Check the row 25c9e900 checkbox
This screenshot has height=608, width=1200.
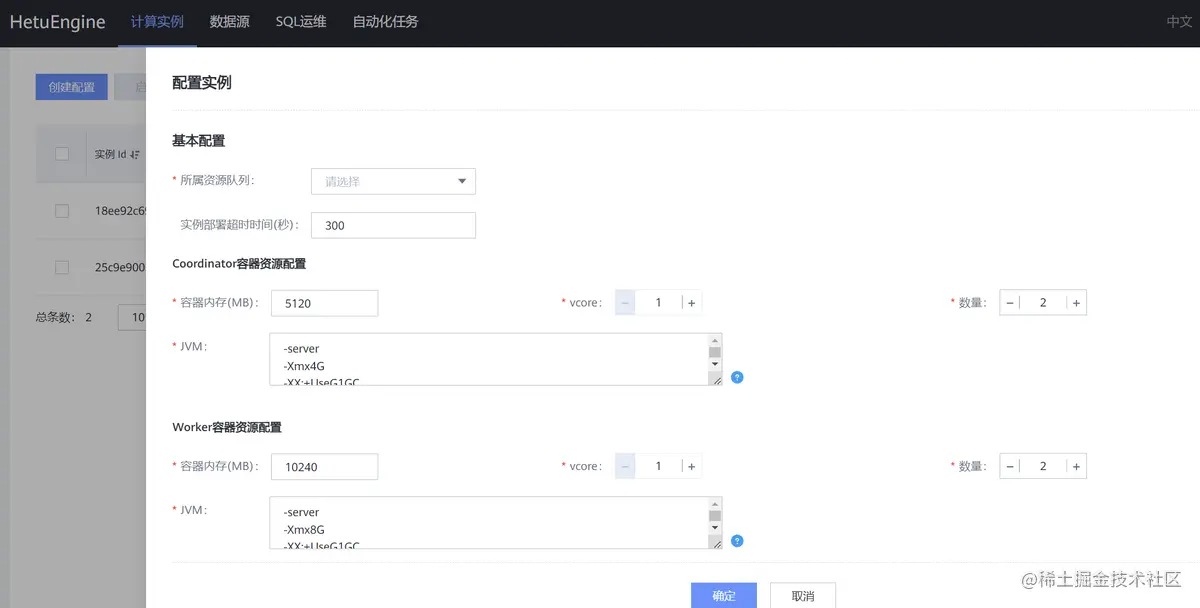[62, 268]
